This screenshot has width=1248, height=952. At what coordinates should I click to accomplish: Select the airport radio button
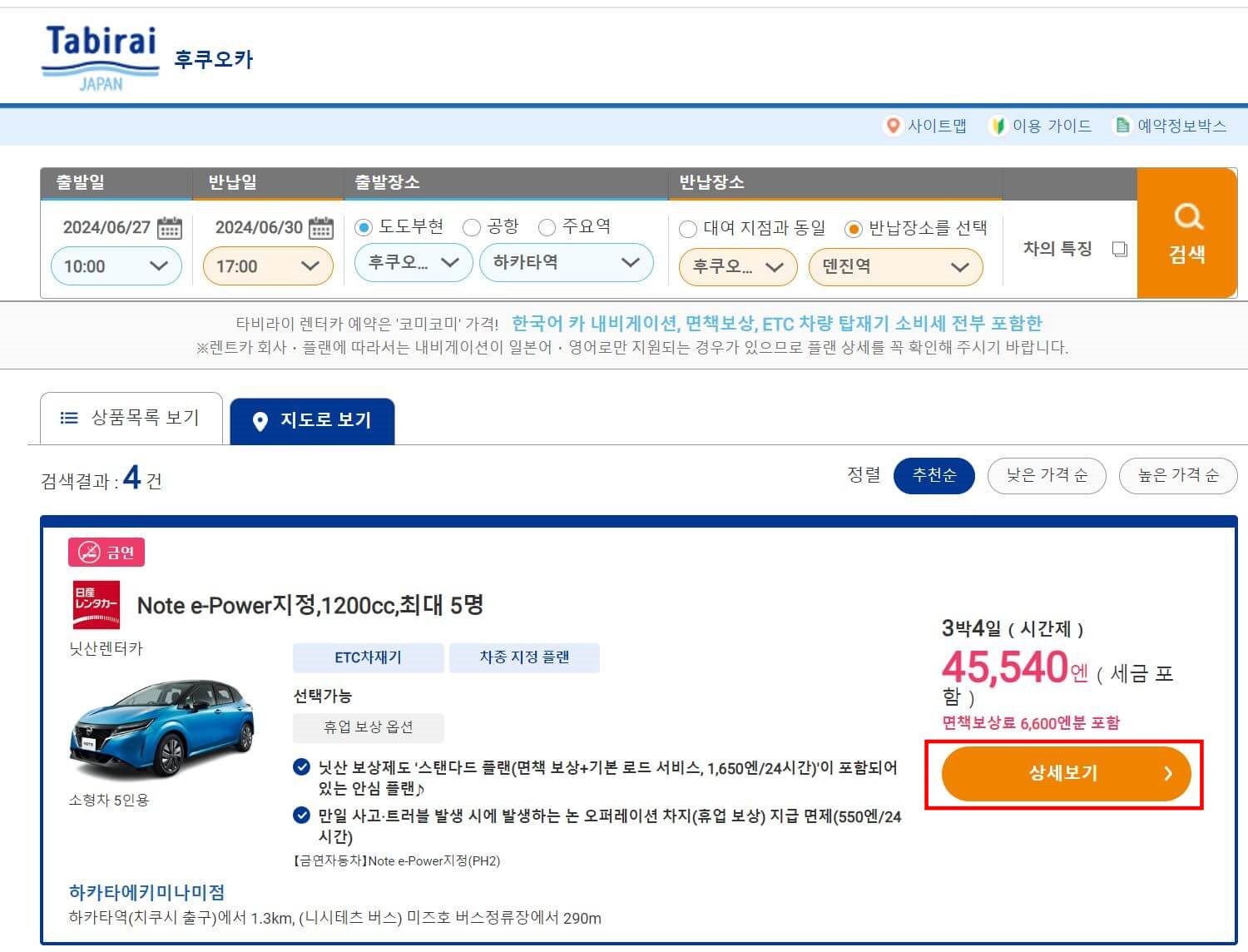tap(472, 227)
